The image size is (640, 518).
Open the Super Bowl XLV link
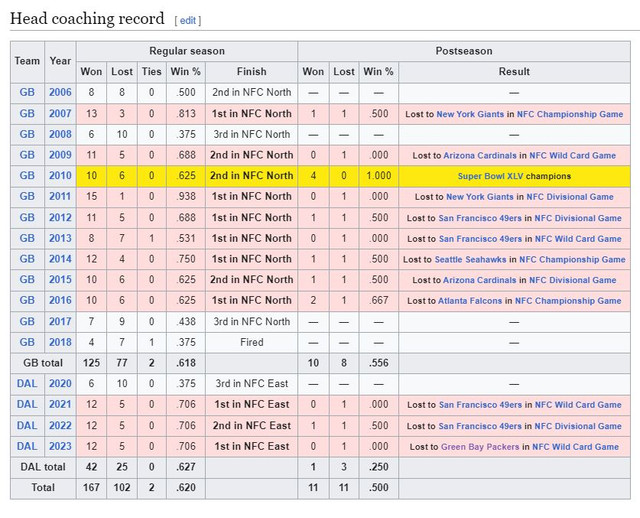[490, 176]
